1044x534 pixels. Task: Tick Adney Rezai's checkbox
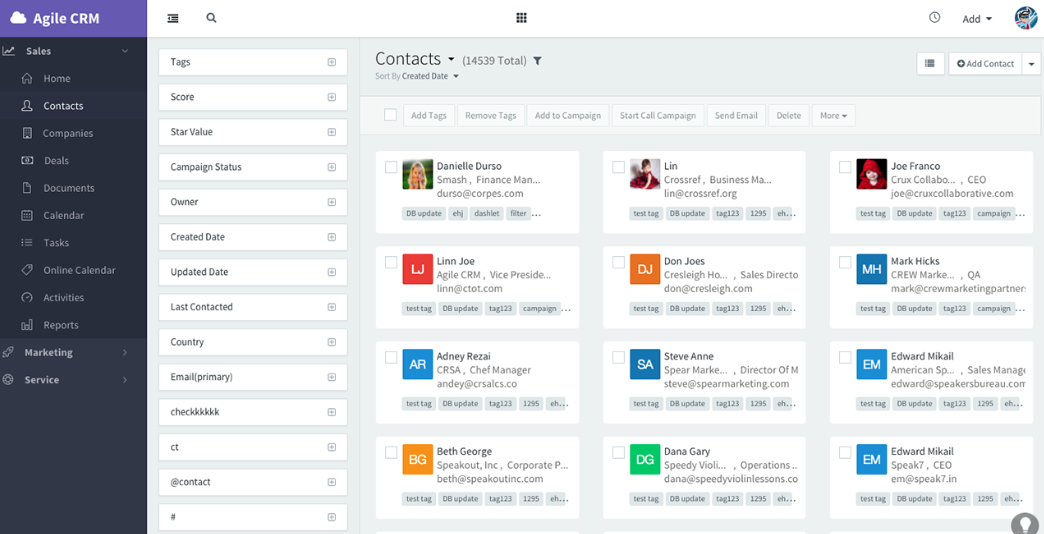pos(392,358)
